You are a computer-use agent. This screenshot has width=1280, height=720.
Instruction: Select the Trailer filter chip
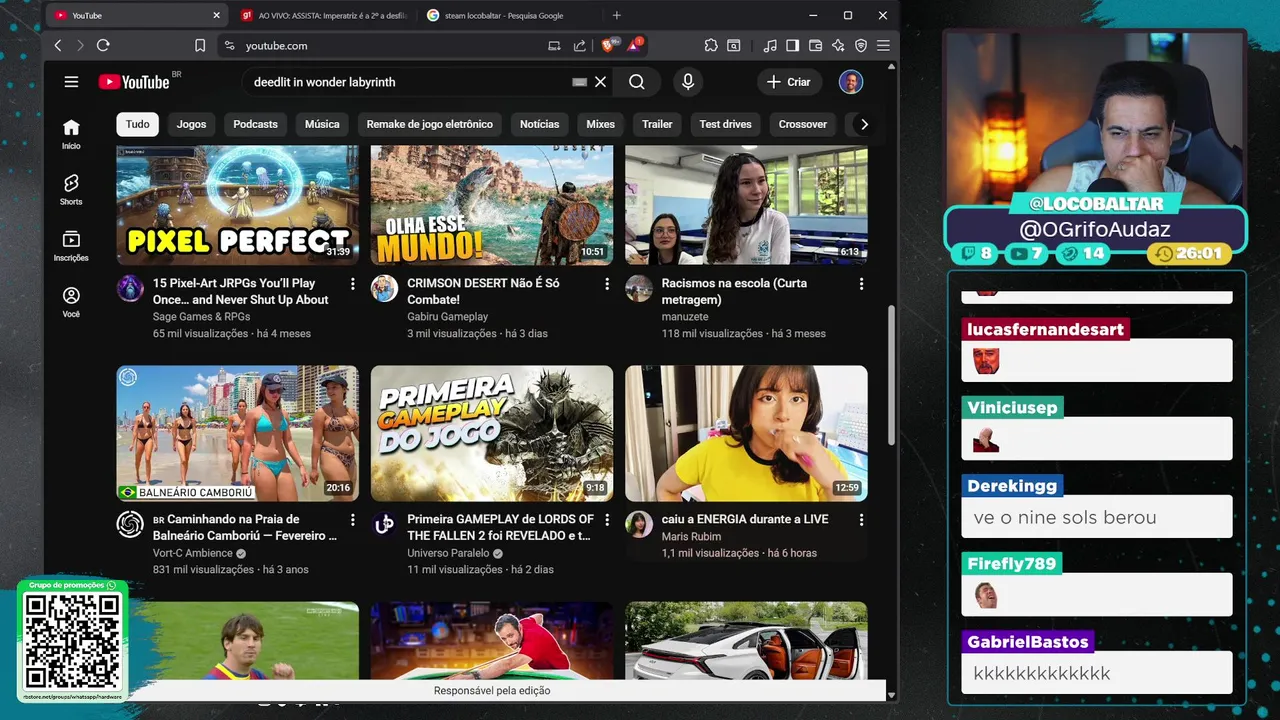[x=657, y=124]
